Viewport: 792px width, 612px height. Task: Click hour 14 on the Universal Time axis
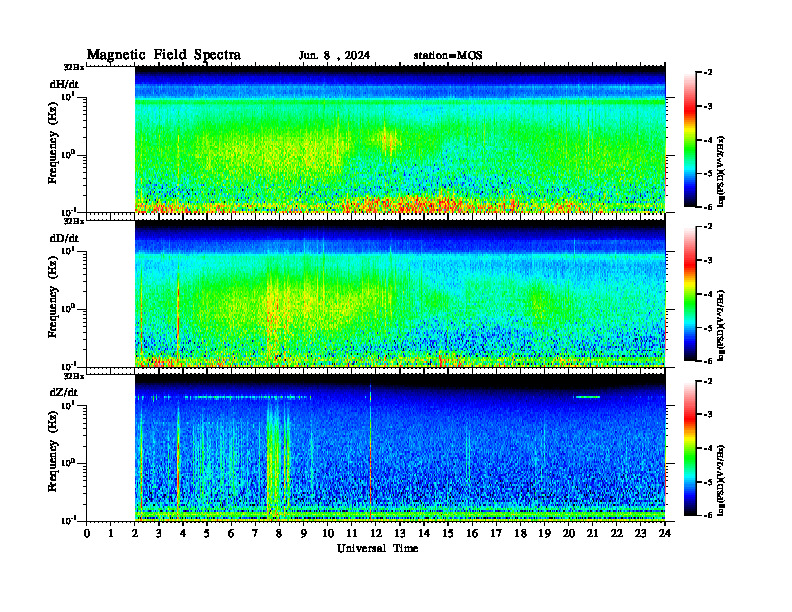(424, 534)
